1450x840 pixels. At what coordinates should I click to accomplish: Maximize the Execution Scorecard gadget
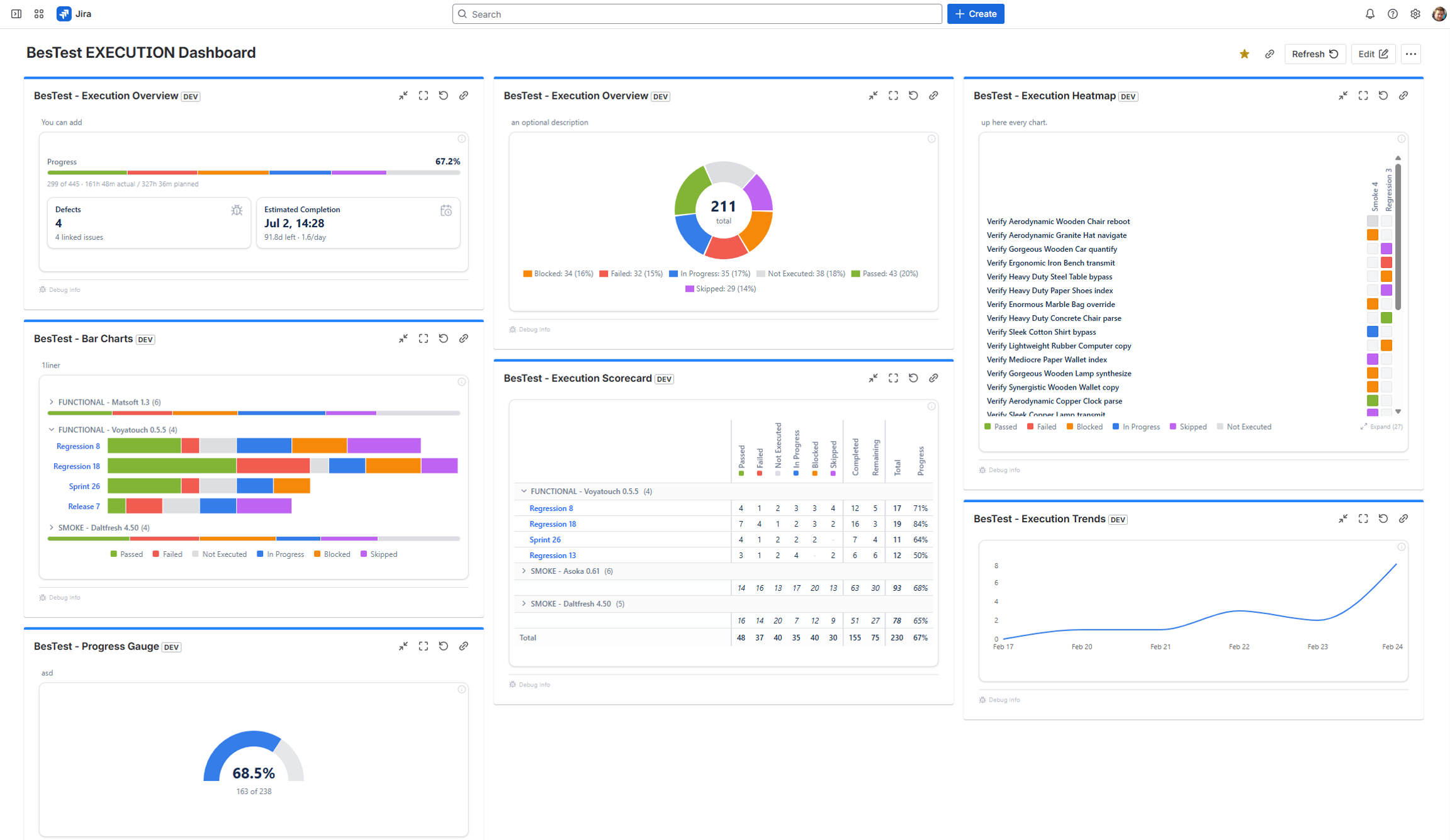[x=894, y=378]
